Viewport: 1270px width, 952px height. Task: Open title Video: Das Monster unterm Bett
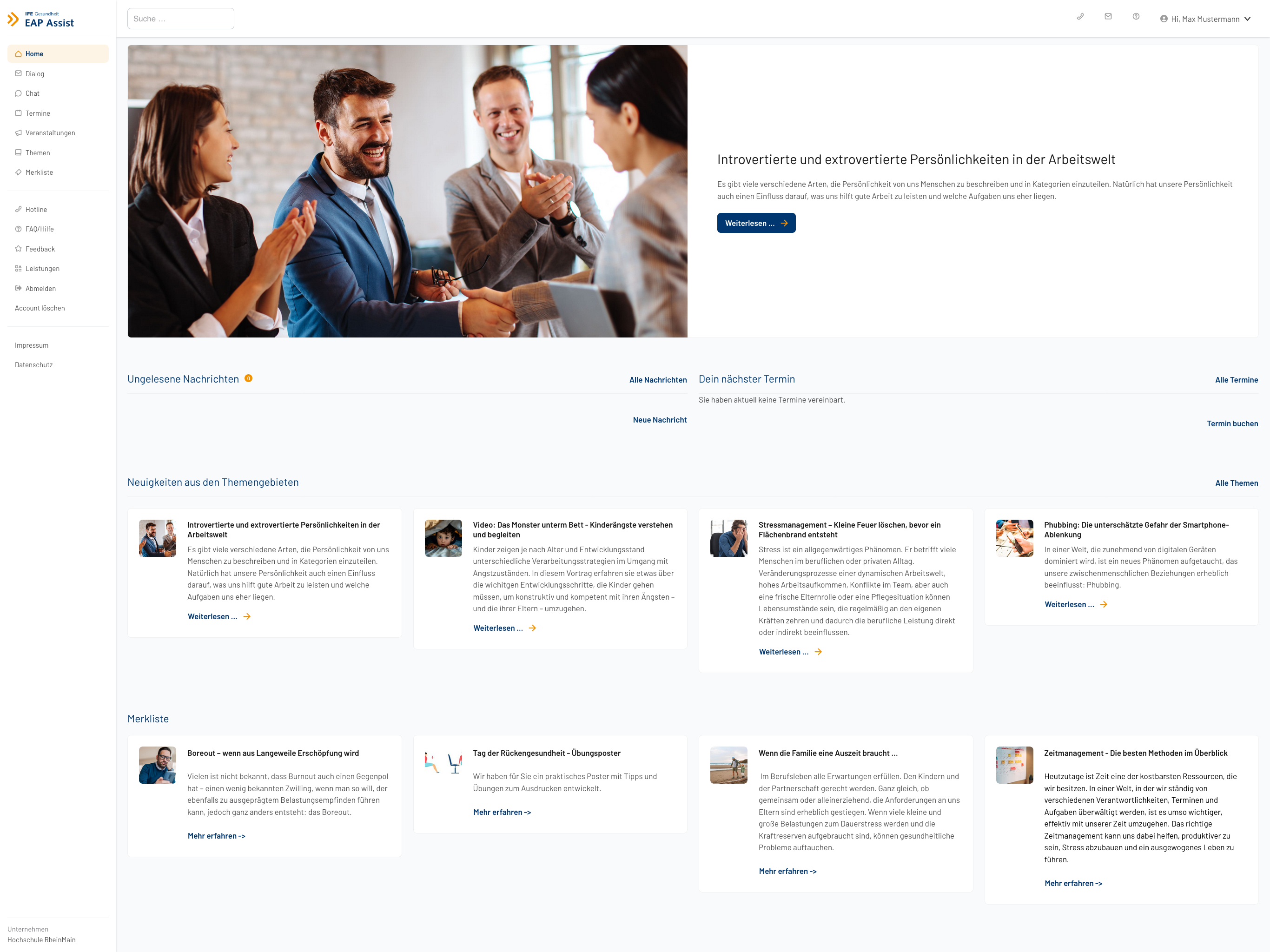[572, 529]
